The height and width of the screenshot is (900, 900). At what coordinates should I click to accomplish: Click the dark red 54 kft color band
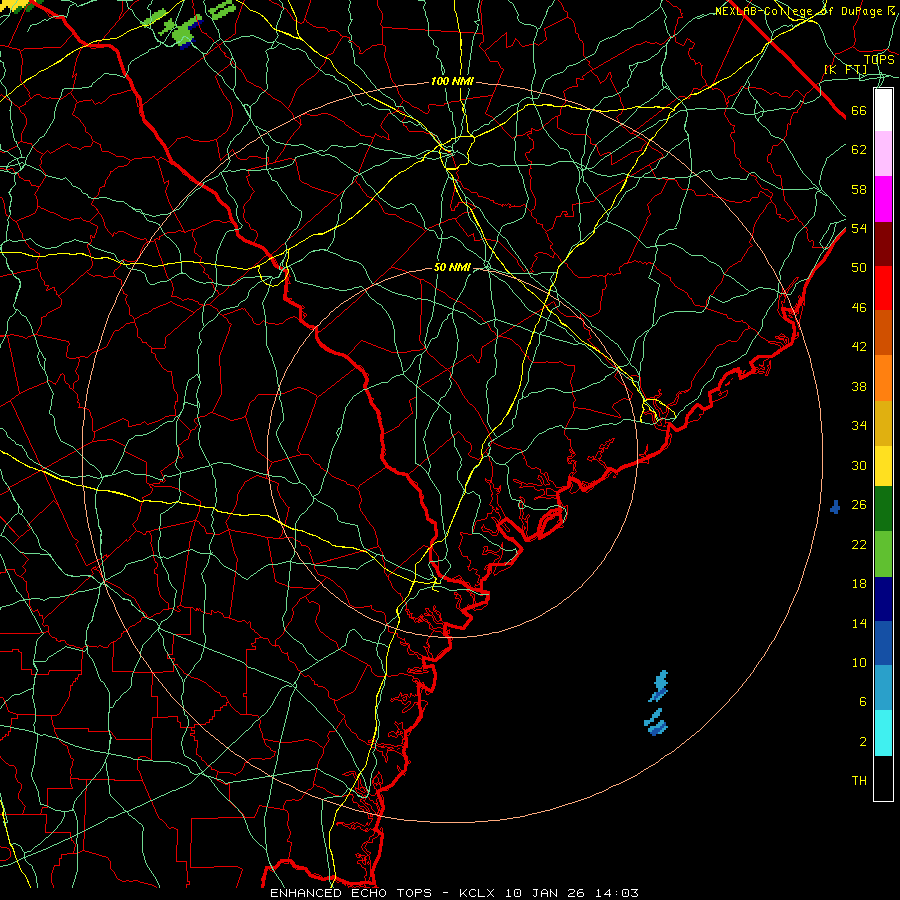[883, 243]
